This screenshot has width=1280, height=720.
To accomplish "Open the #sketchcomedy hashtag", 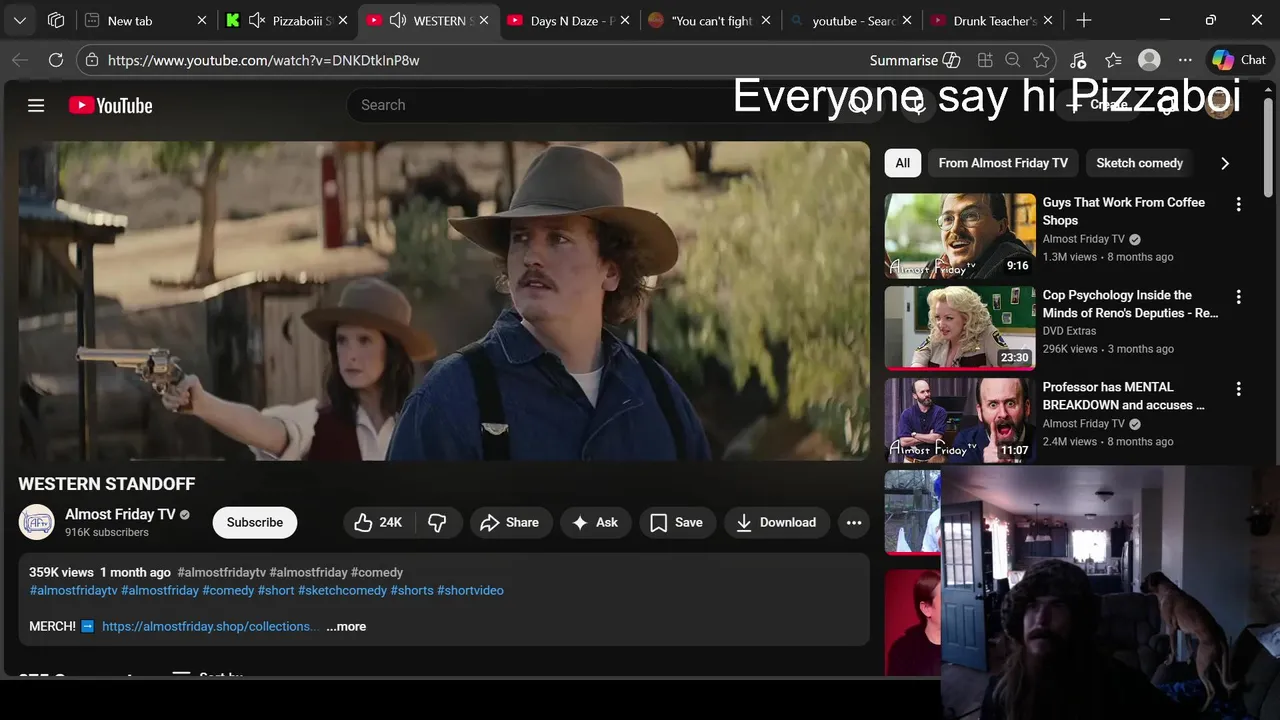I will pyautogui.click(x=342, y=590).
